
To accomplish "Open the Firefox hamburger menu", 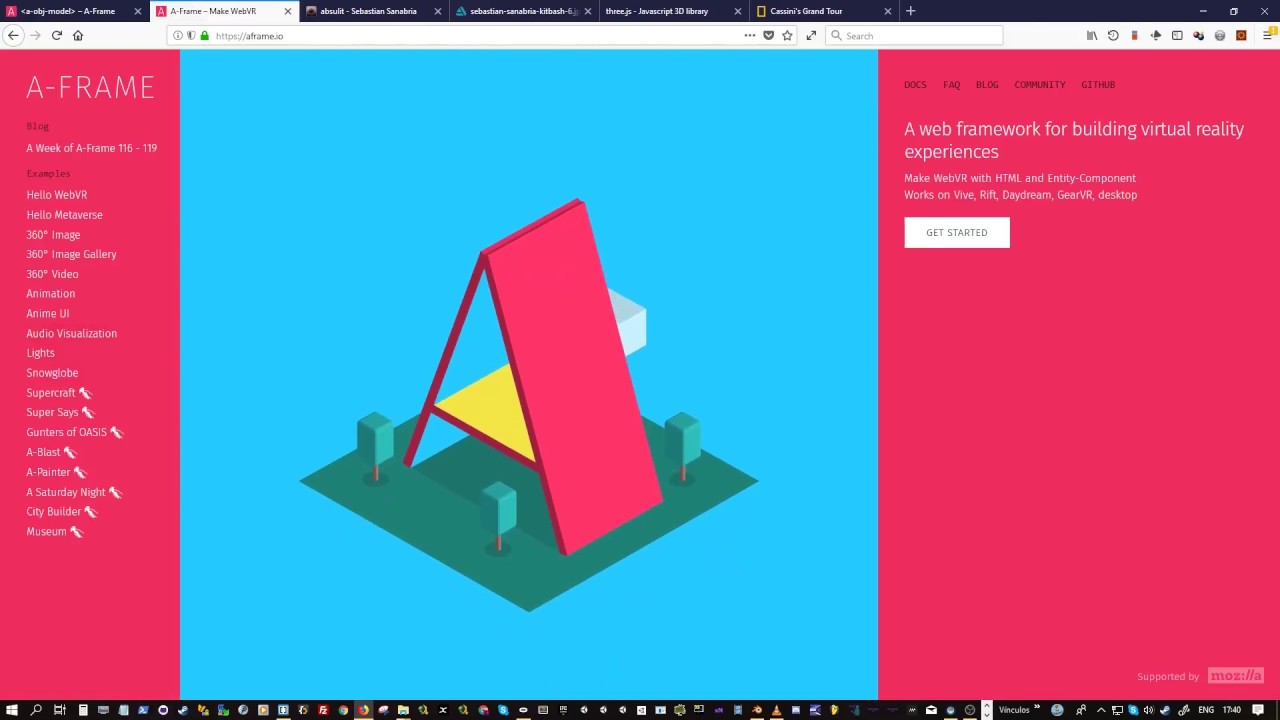I will click(1267, 35).
